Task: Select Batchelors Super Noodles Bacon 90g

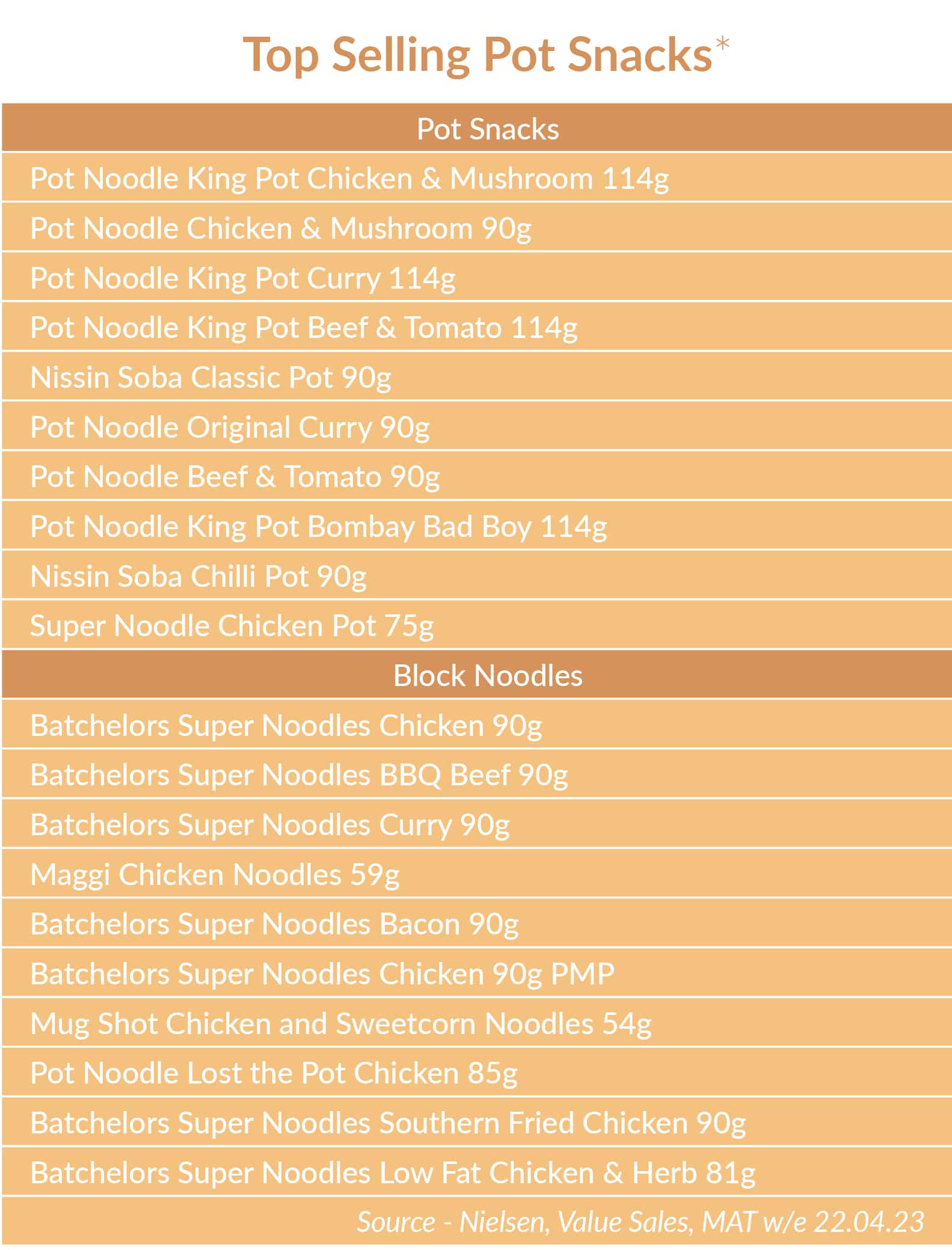Action: click(x=274, y=924)
